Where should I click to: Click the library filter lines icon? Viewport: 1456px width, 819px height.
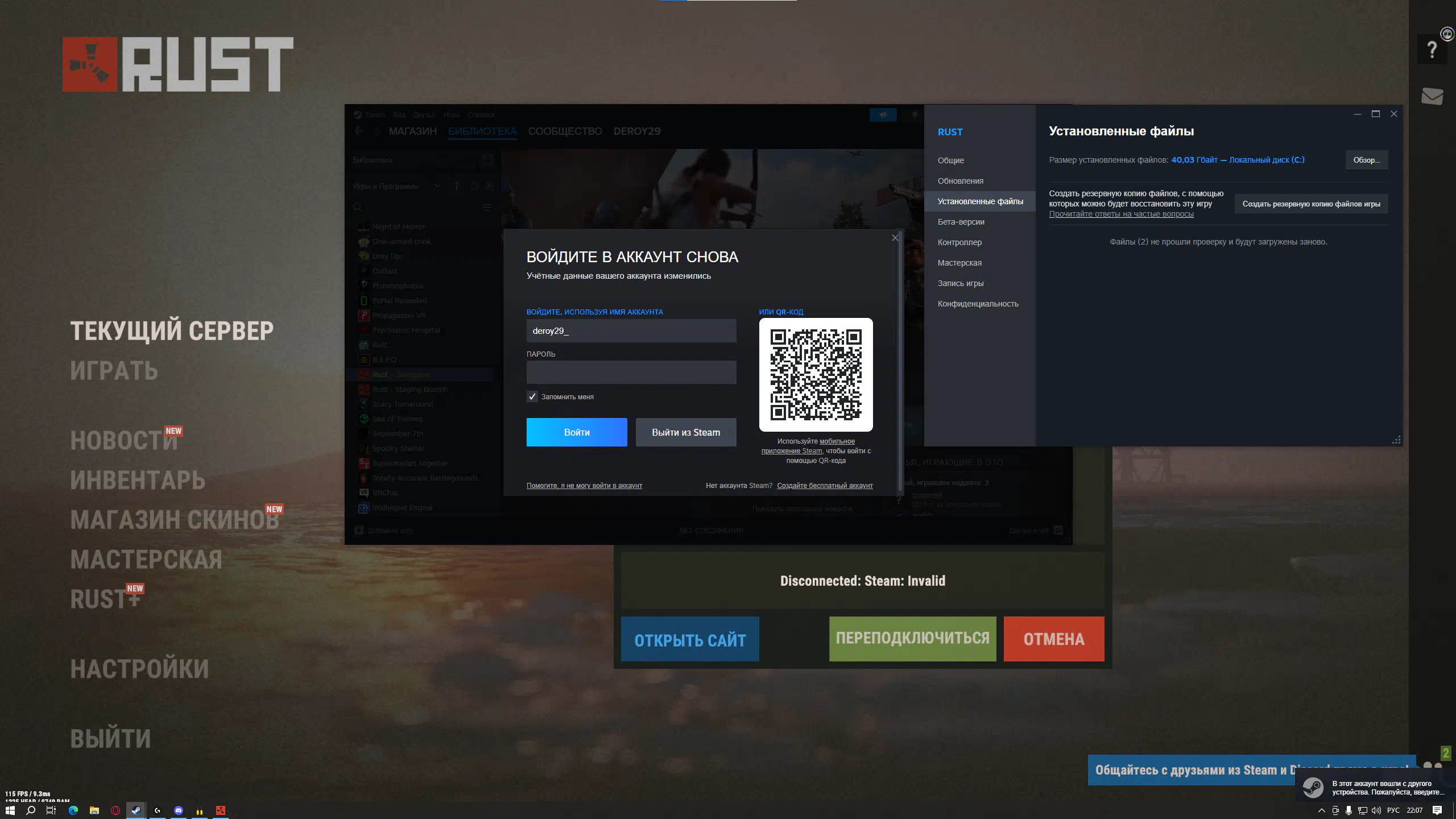click(x=487, y=208)
